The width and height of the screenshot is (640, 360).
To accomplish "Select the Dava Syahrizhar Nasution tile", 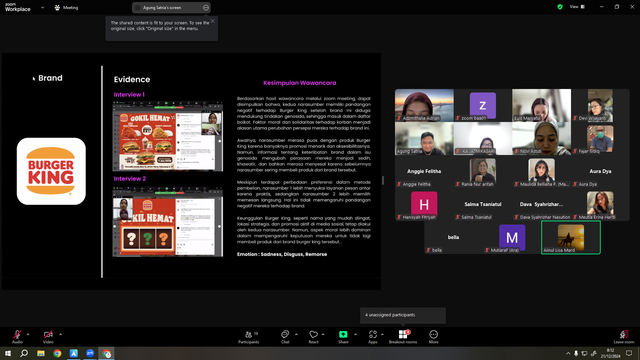I will (542, 204).
